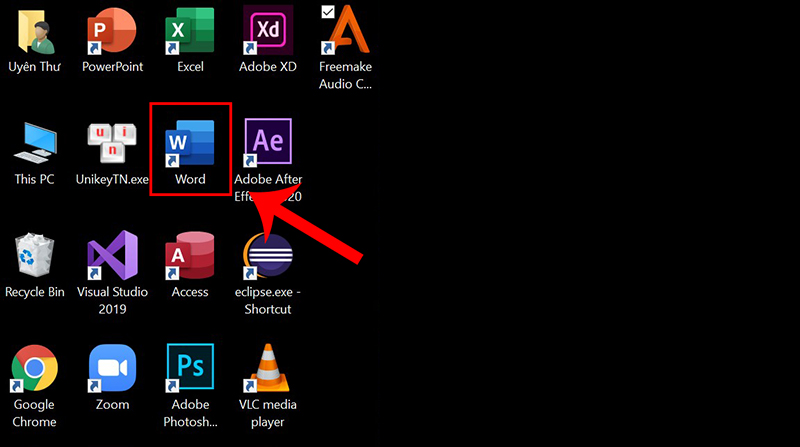Viewport: 800px width, 447px height.
Task: Open the Uyên Thư user folder icon
Action: pyautogui.click(x=35, y=32)
